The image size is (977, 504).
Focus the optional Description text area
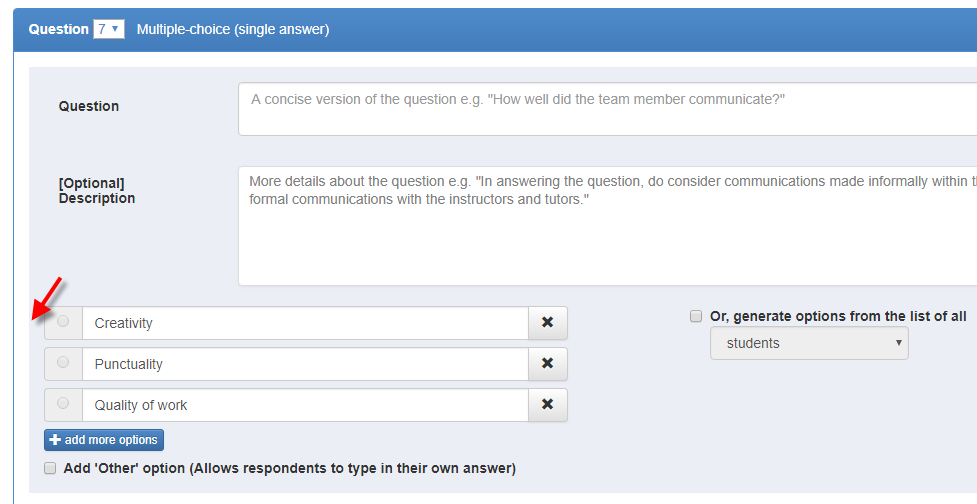tap(608, 226)
